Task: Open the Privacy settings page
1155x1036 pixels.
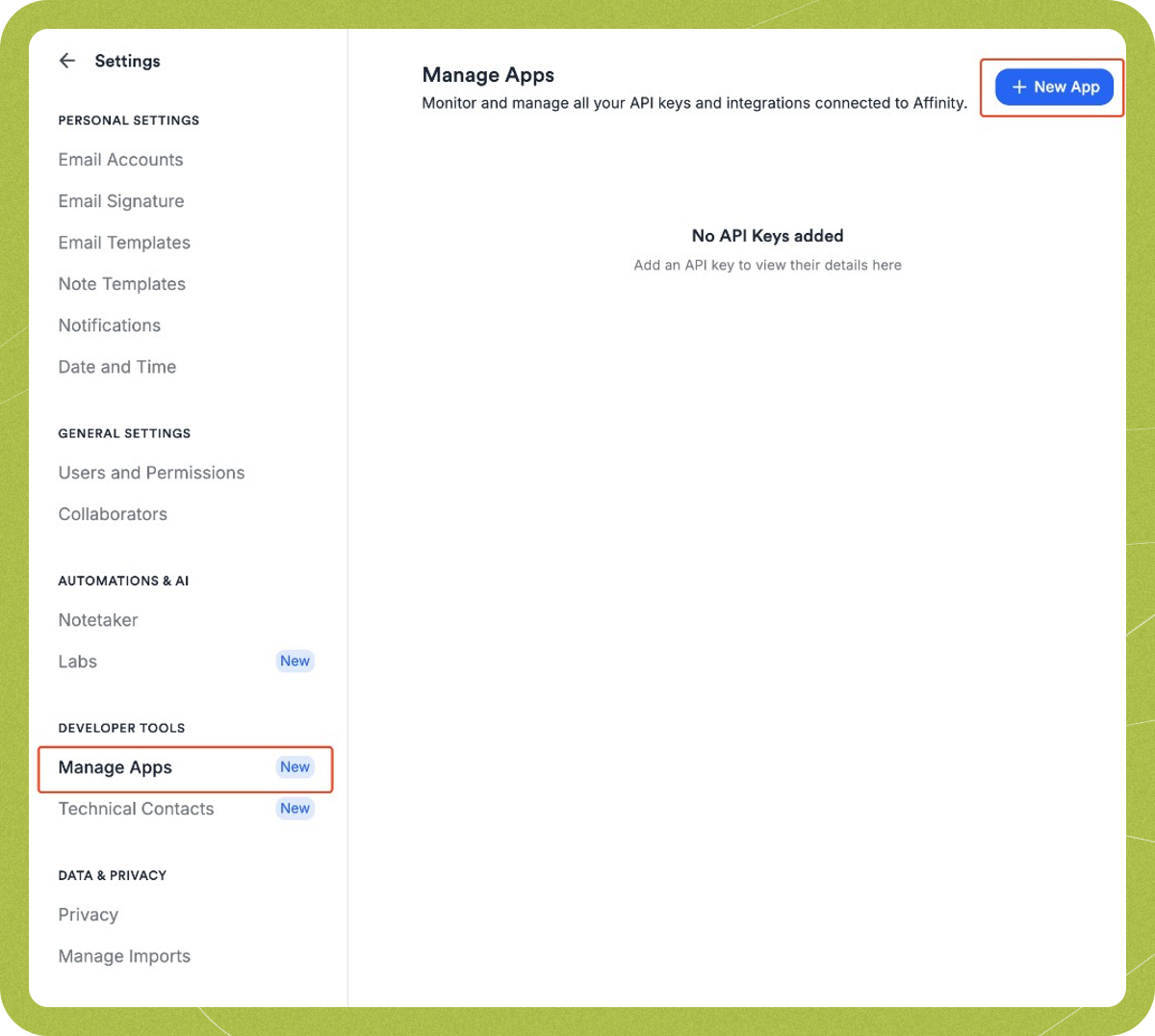Action: pos(88,915)
